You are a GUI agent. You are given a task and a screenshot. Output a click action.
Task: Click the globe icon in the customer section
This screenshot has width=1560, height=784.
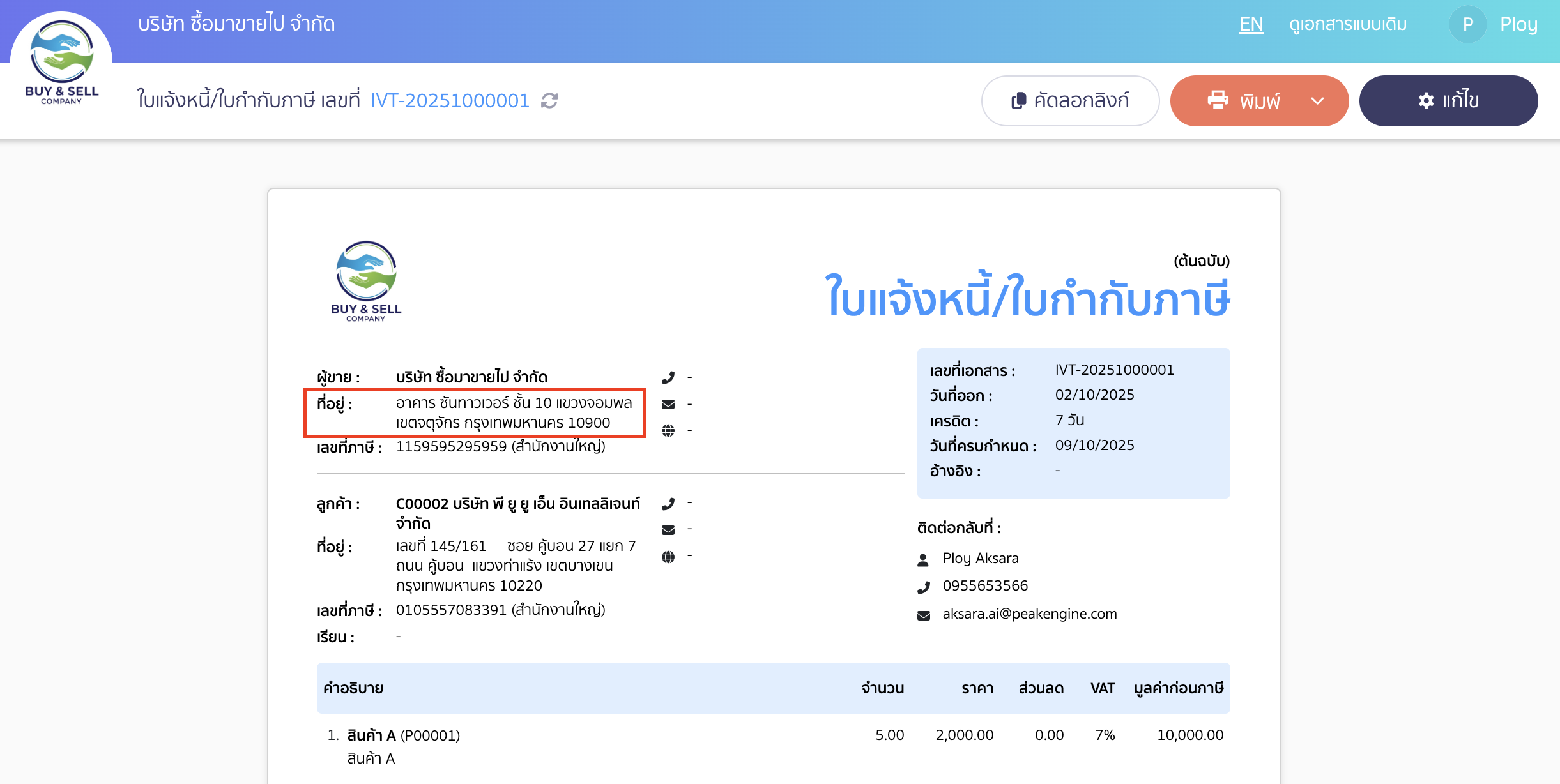[668, 555]
